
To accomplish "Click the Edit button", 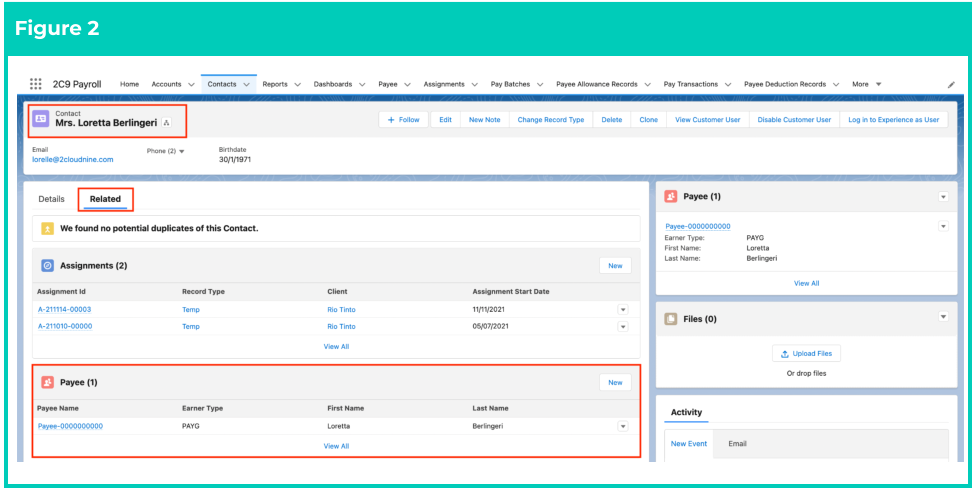I will click(445, 120).
